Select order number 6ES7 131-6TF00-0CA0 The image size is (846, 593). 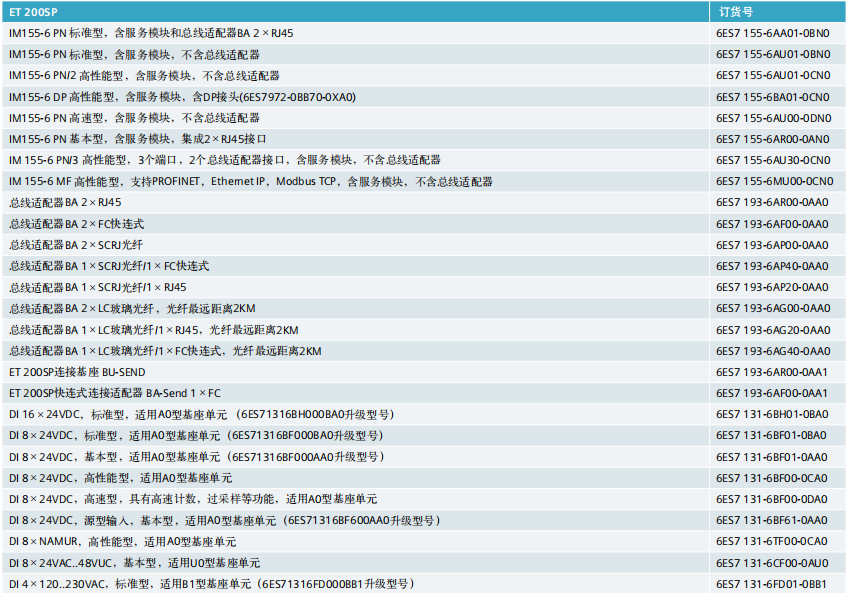[x=772, y=541]
